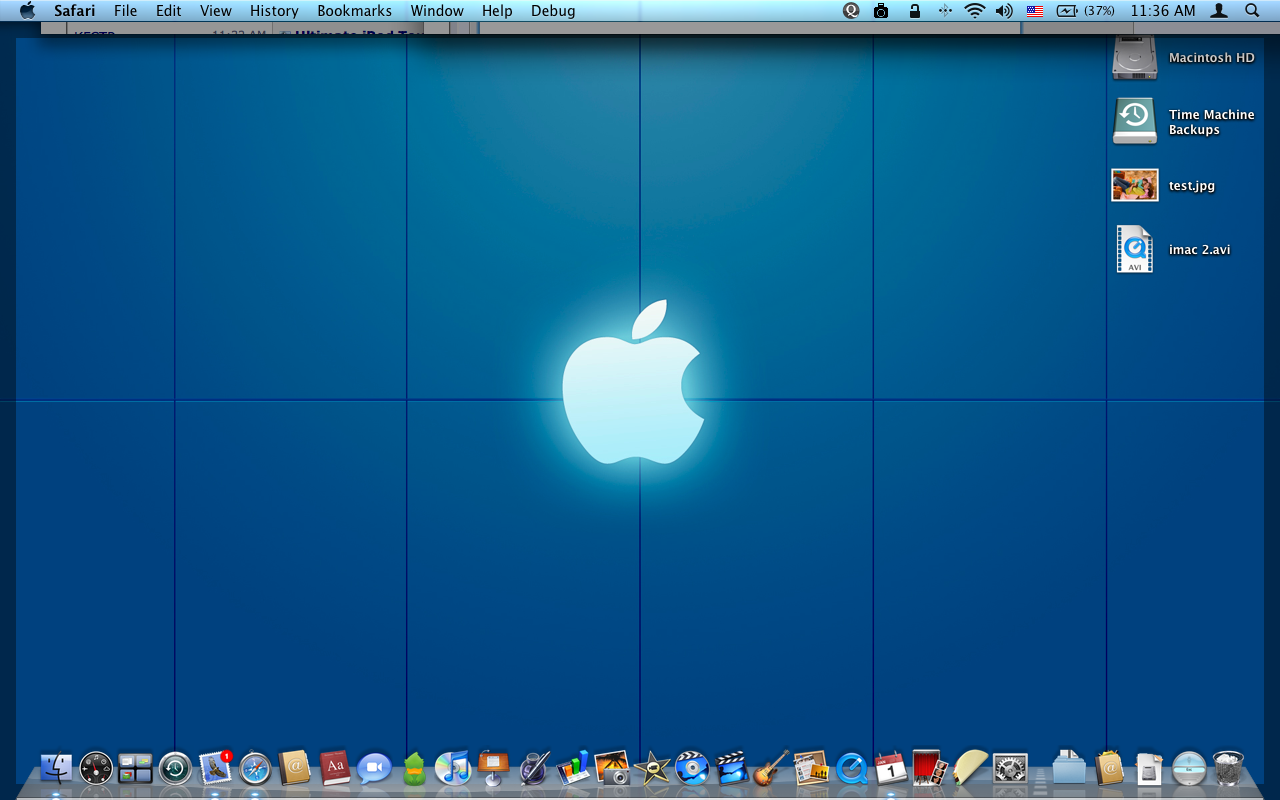Launch Keynote from the Dock
Screen dimensions: 1280x800
click(493, 768)
